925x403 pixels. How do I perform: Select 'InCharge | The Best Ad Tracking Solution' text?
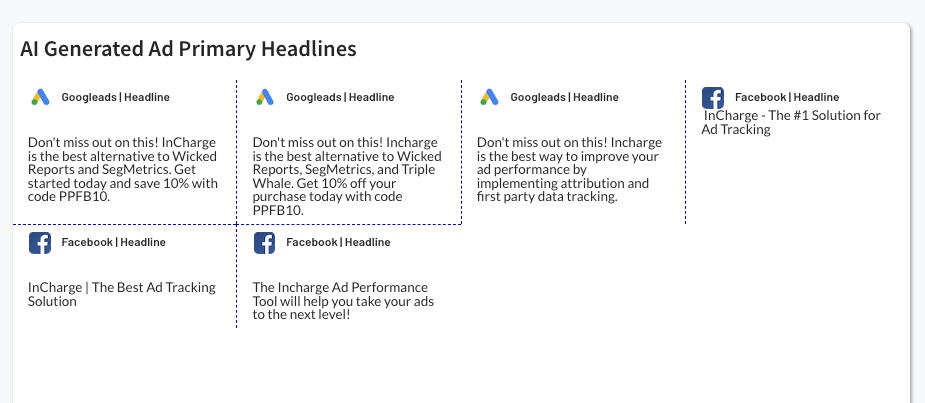(122, 294)
